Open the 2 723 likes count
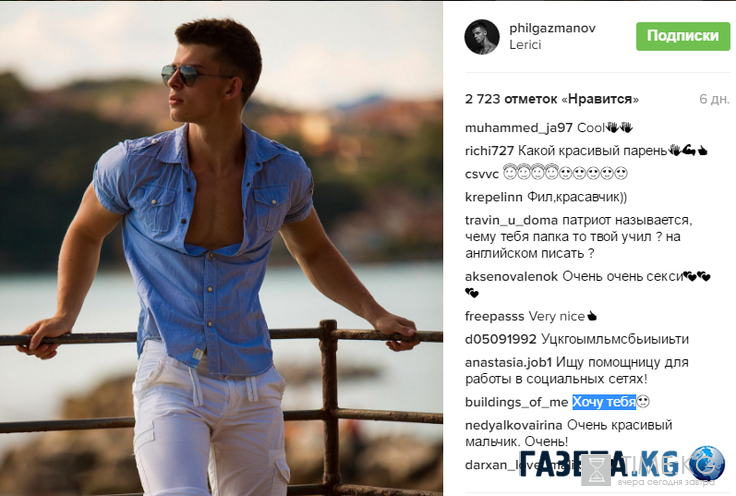Image resolution: width=736 pixels, height=496 pixels. click(x=552, y=99)
